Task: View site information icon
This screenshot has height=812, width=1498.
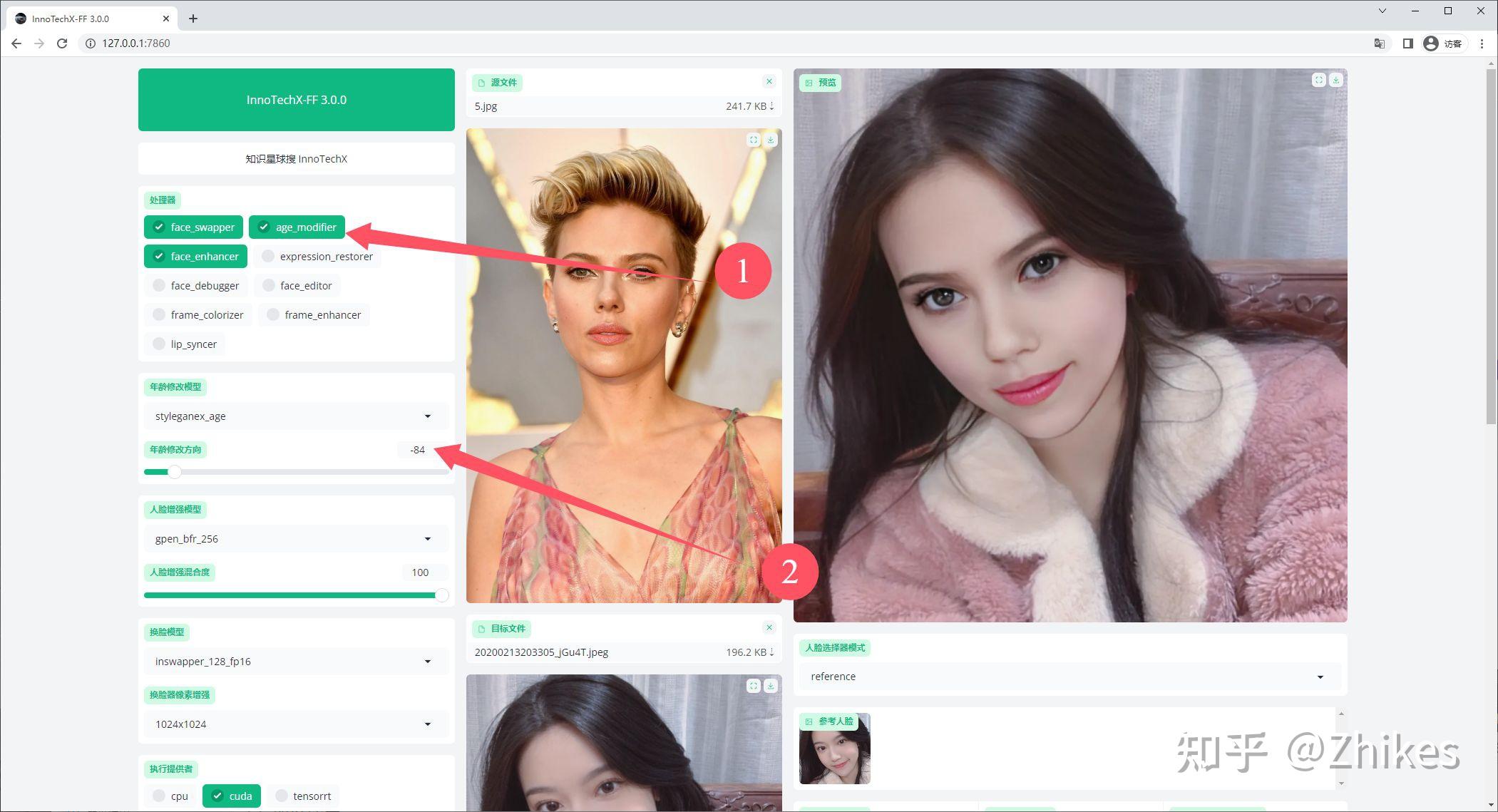Action: [91, 43]
